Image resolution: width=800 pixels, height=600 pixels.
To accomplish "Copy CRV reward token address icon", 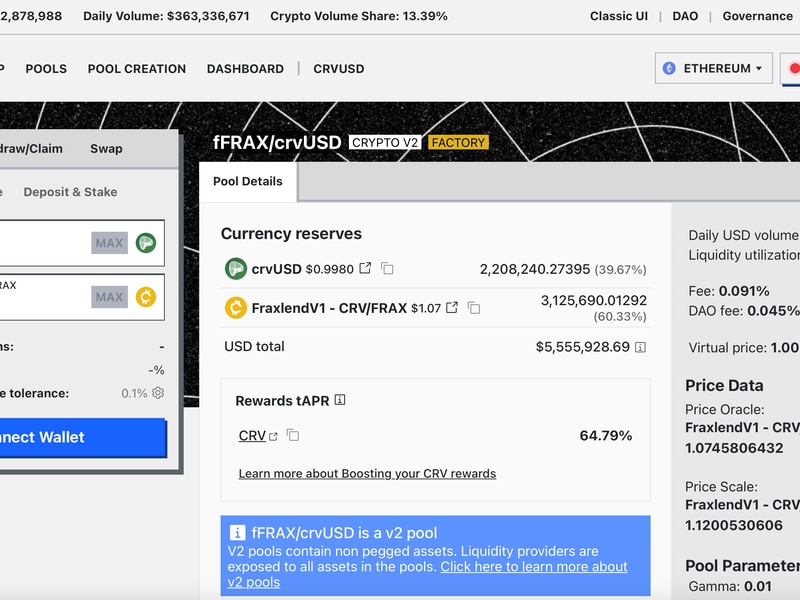I will pos(293,435).
